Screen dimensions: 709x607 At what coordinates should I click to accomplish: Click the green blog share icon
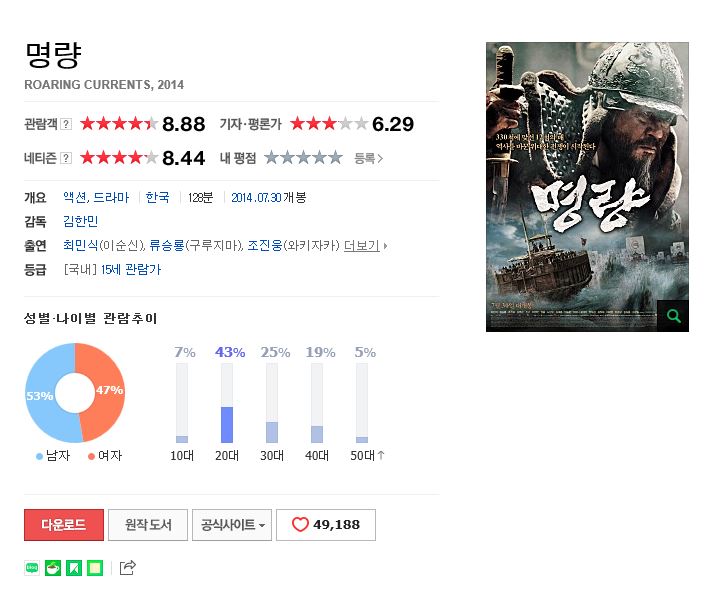32,568
